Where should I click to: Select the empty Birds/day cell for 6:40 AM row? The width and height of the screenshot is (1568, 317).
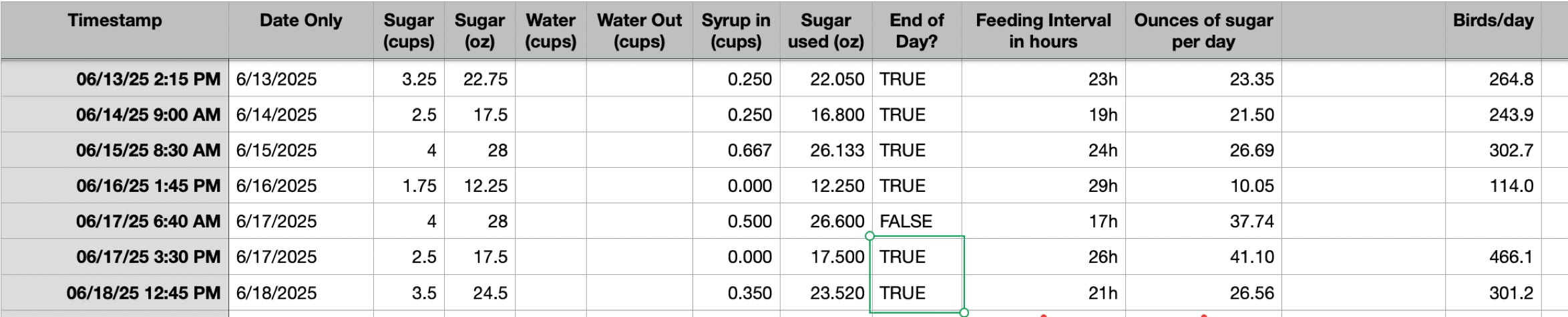point(1493,221)
